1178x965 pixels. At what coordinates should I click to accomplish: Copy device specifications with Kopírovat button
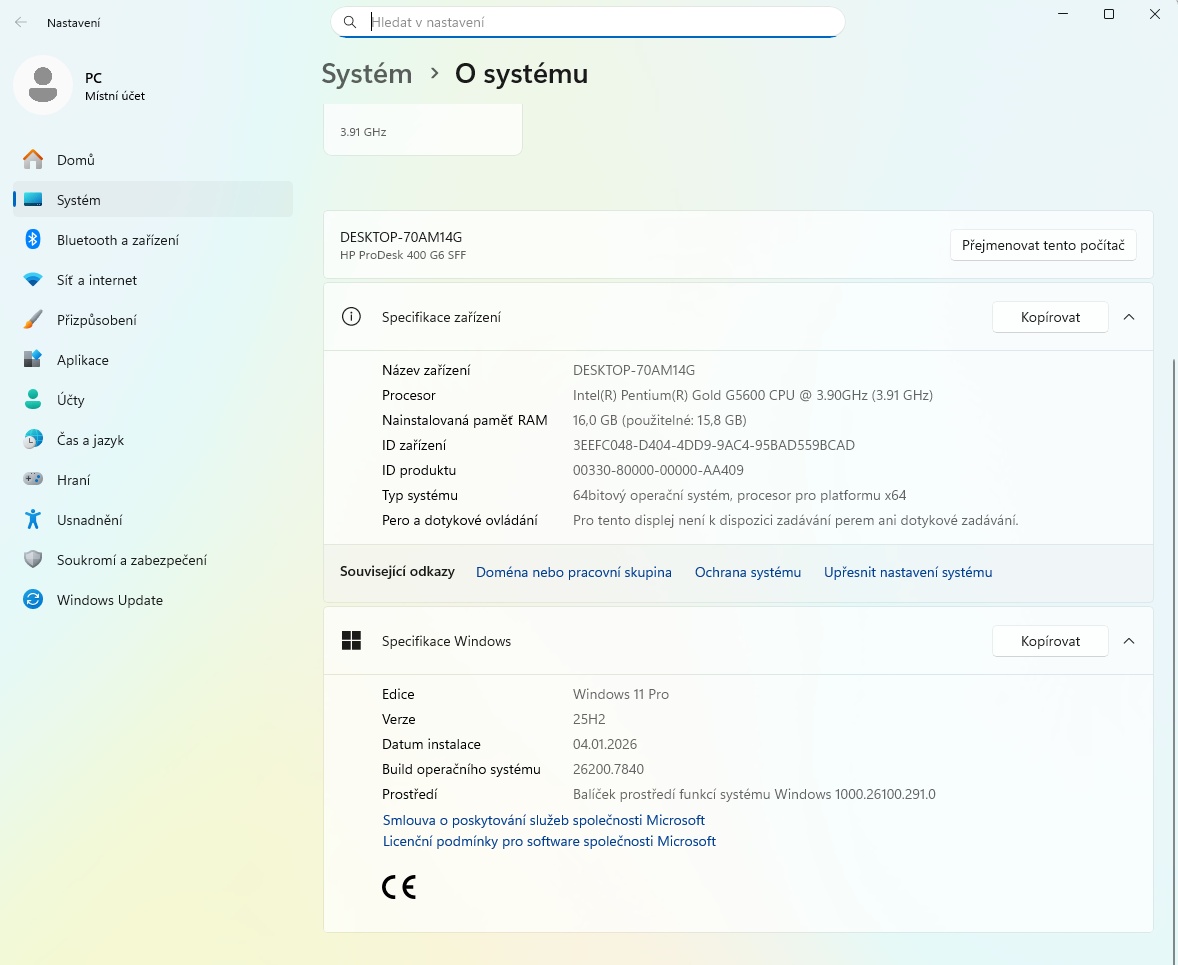[x=1050, y=317]
